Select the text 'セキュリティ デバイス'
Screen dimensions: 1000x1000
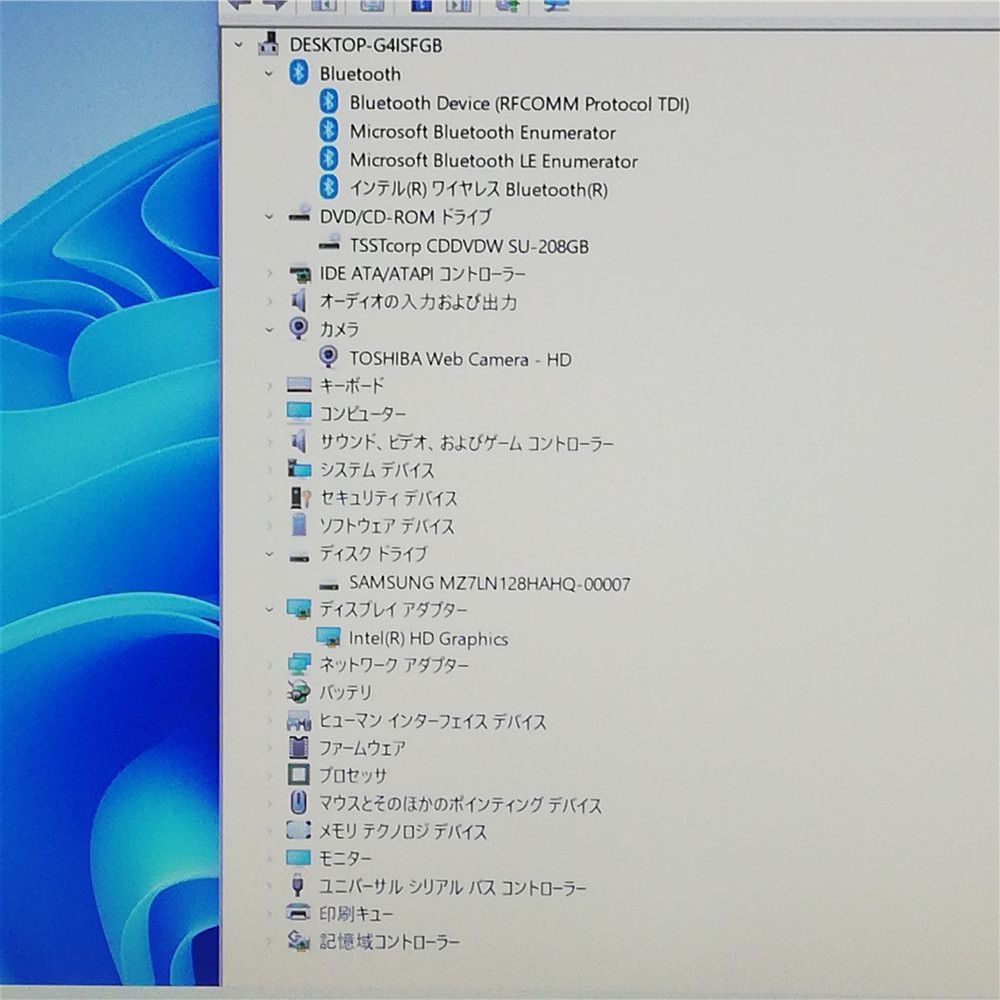388,498
